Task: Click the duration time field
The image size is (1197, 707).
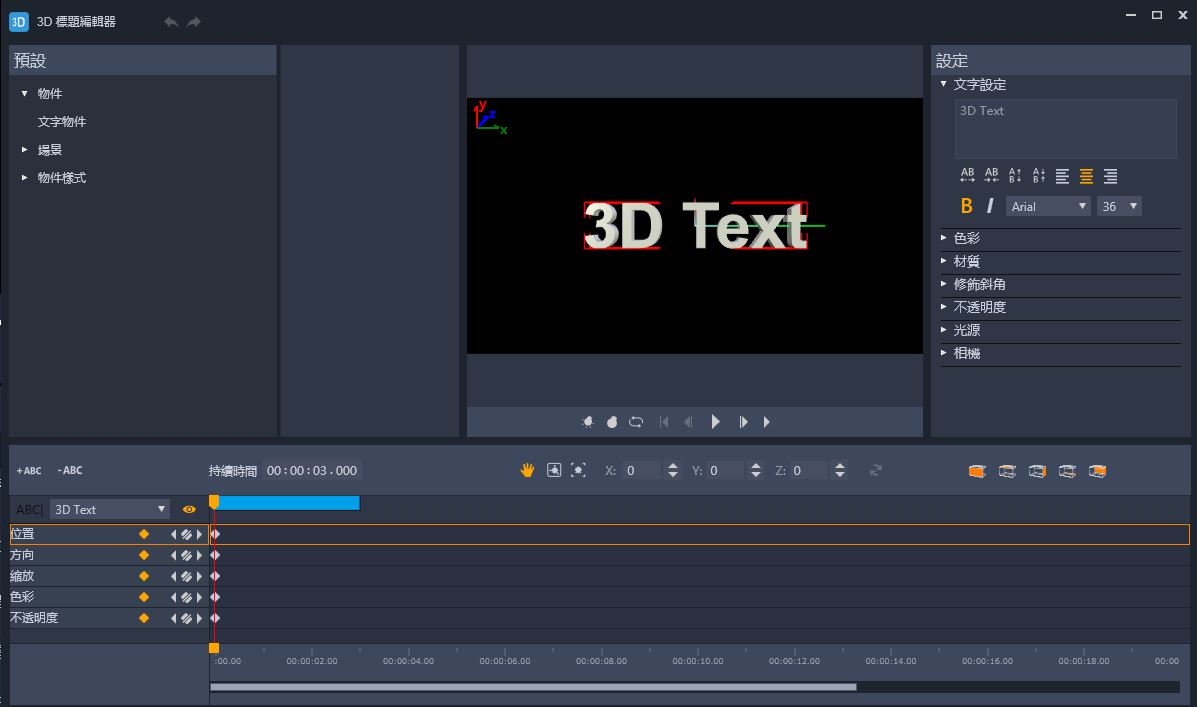Action: pos(311,471)
